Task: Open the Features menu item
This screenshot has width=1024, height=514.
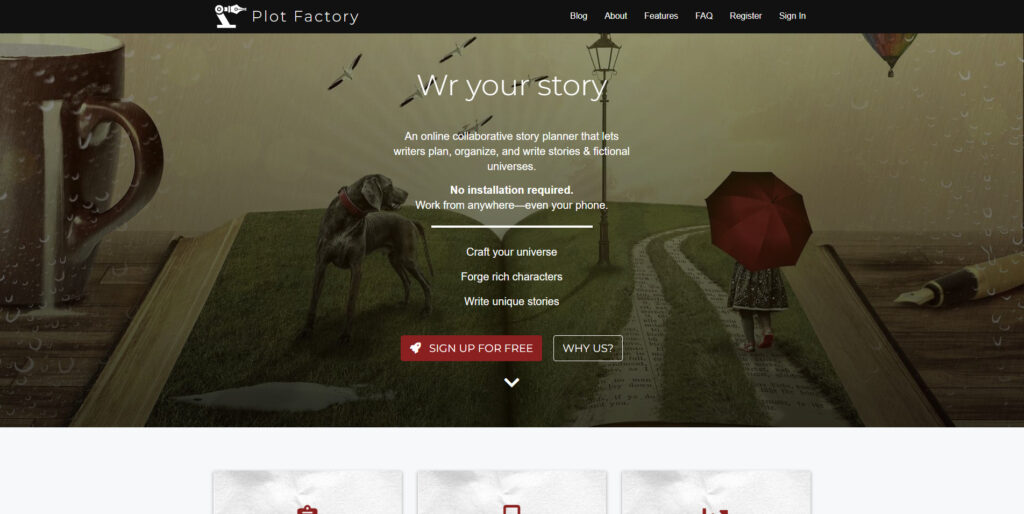Action: [x=661, y=16]
